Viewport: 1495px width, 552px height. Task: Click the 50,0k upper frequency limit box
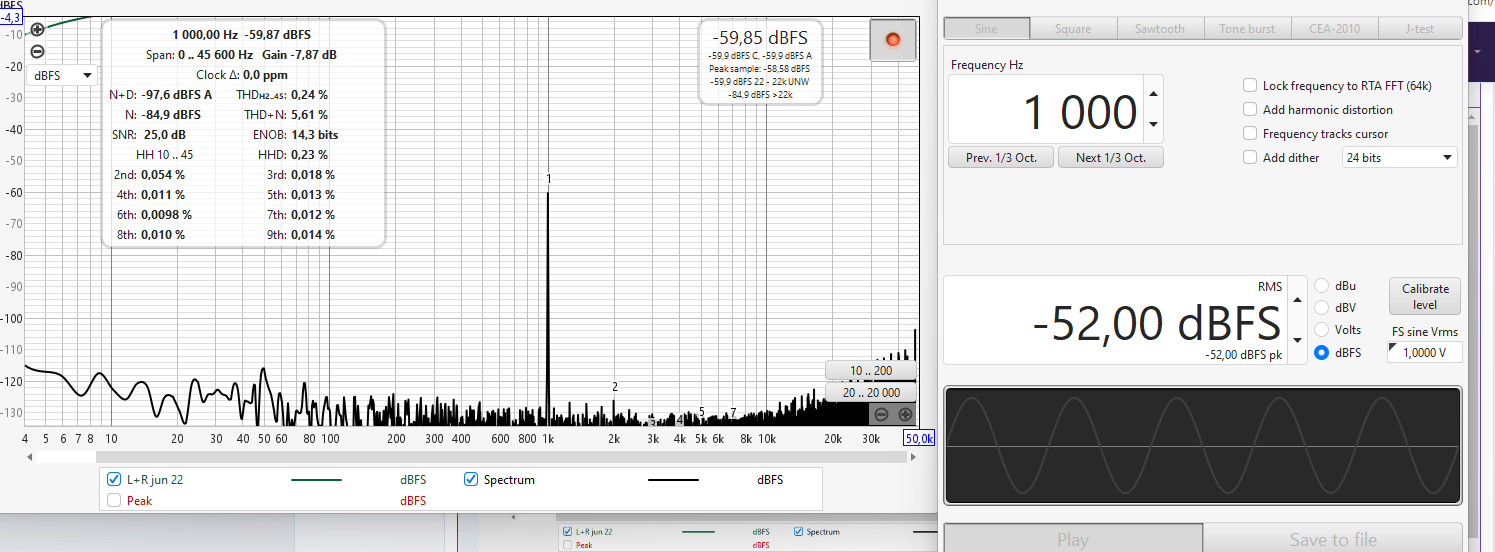[919, 439]
